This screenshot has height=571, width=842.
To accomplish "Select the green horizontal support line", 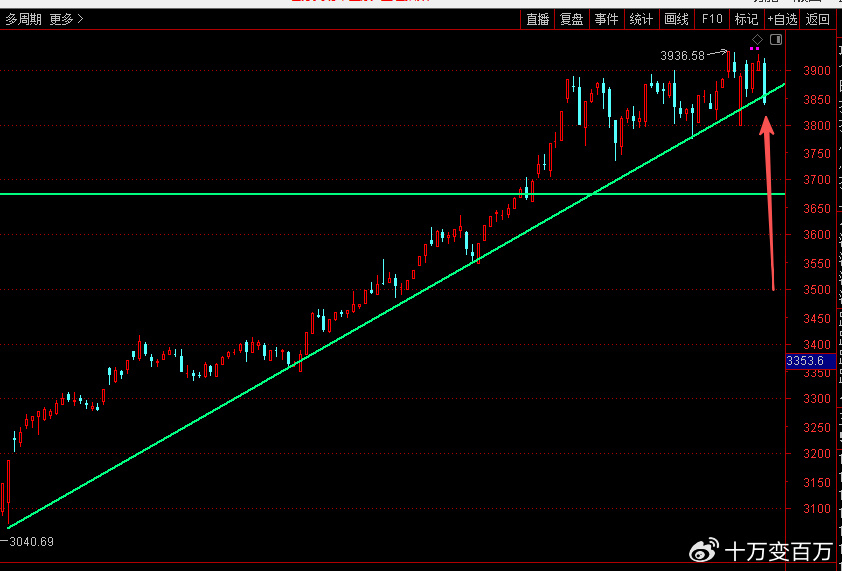I will 300,194.
